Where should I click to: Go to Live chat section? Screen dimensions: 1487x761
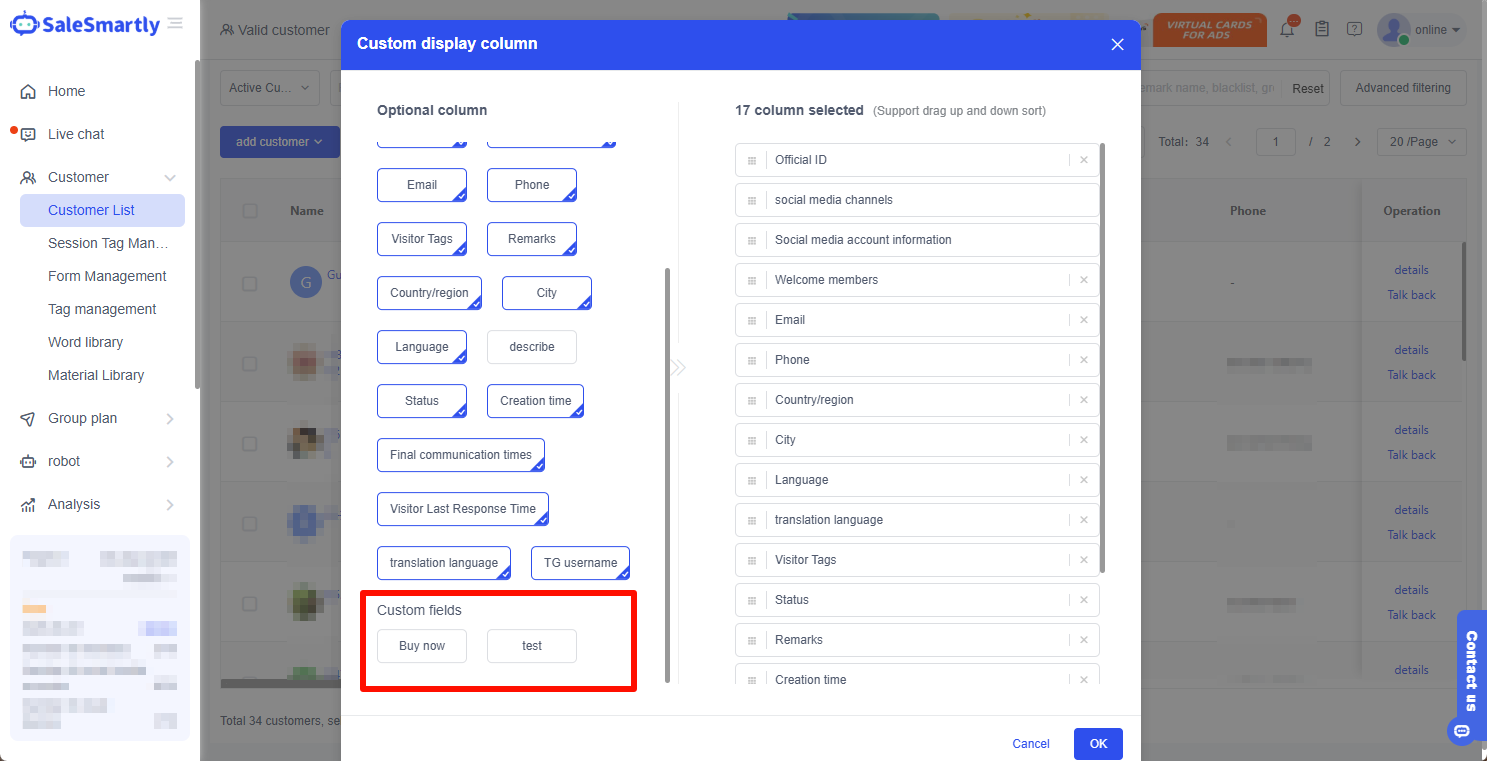76,134
